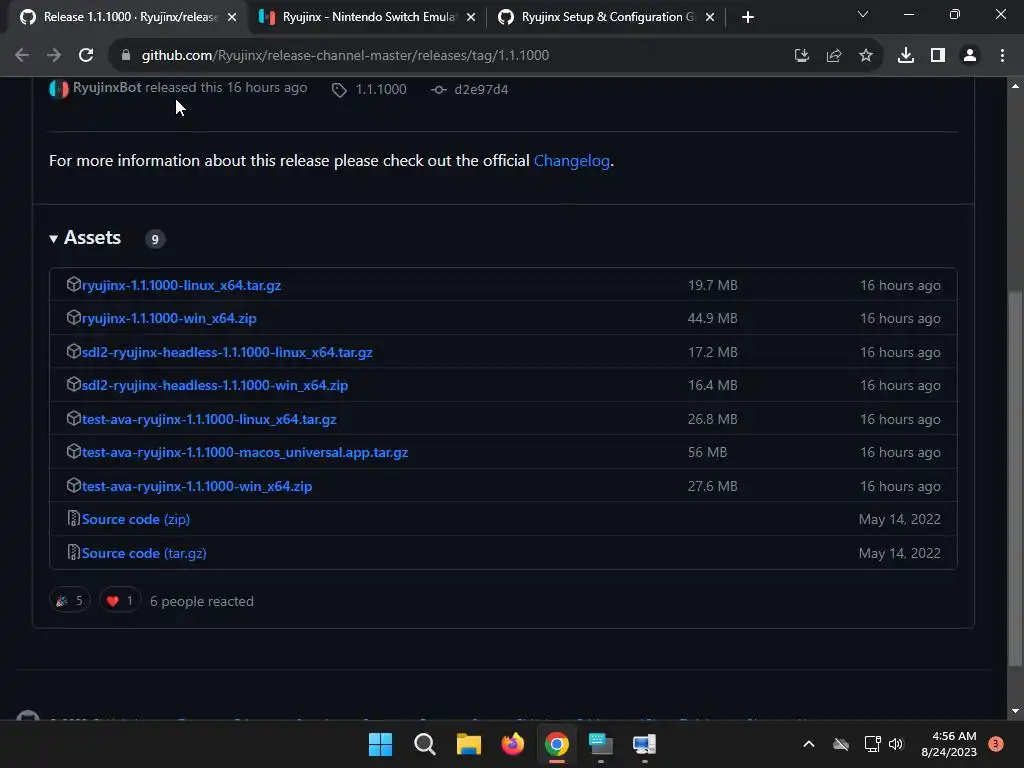Download test-ava-ryujinx linux_x64.tar.gz
Image resolution: width=1024 pixels, height=768 pixels.
click(209, 419)
